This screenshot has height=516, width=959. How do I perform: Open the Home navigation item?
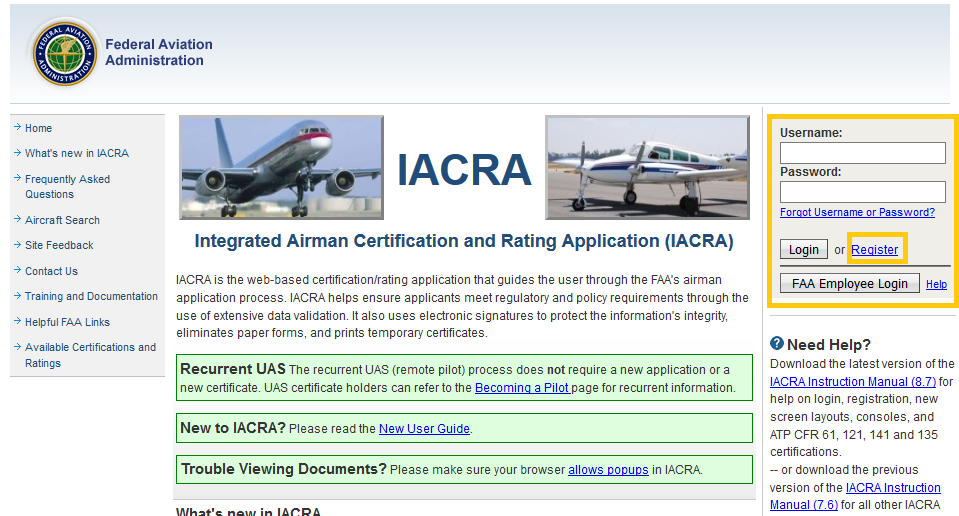click(x=38, y=128)
